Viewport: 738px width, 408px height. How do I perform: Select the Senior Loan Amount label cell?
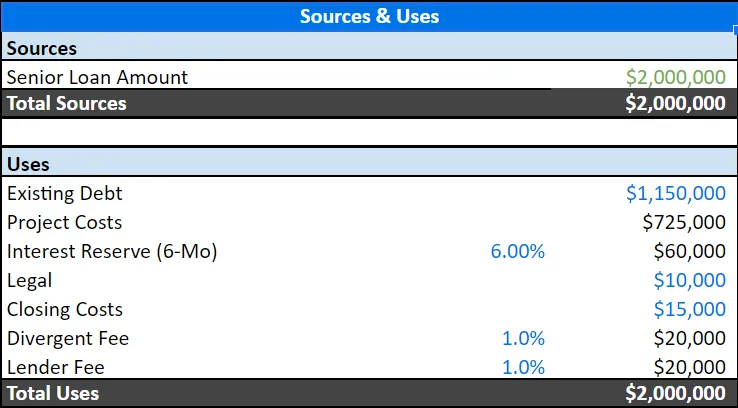coord(97,76)
